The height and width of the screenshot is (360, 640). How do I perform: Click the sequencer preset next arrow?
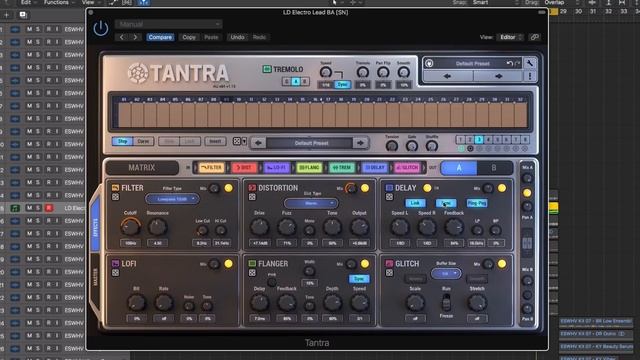point(360,143)
